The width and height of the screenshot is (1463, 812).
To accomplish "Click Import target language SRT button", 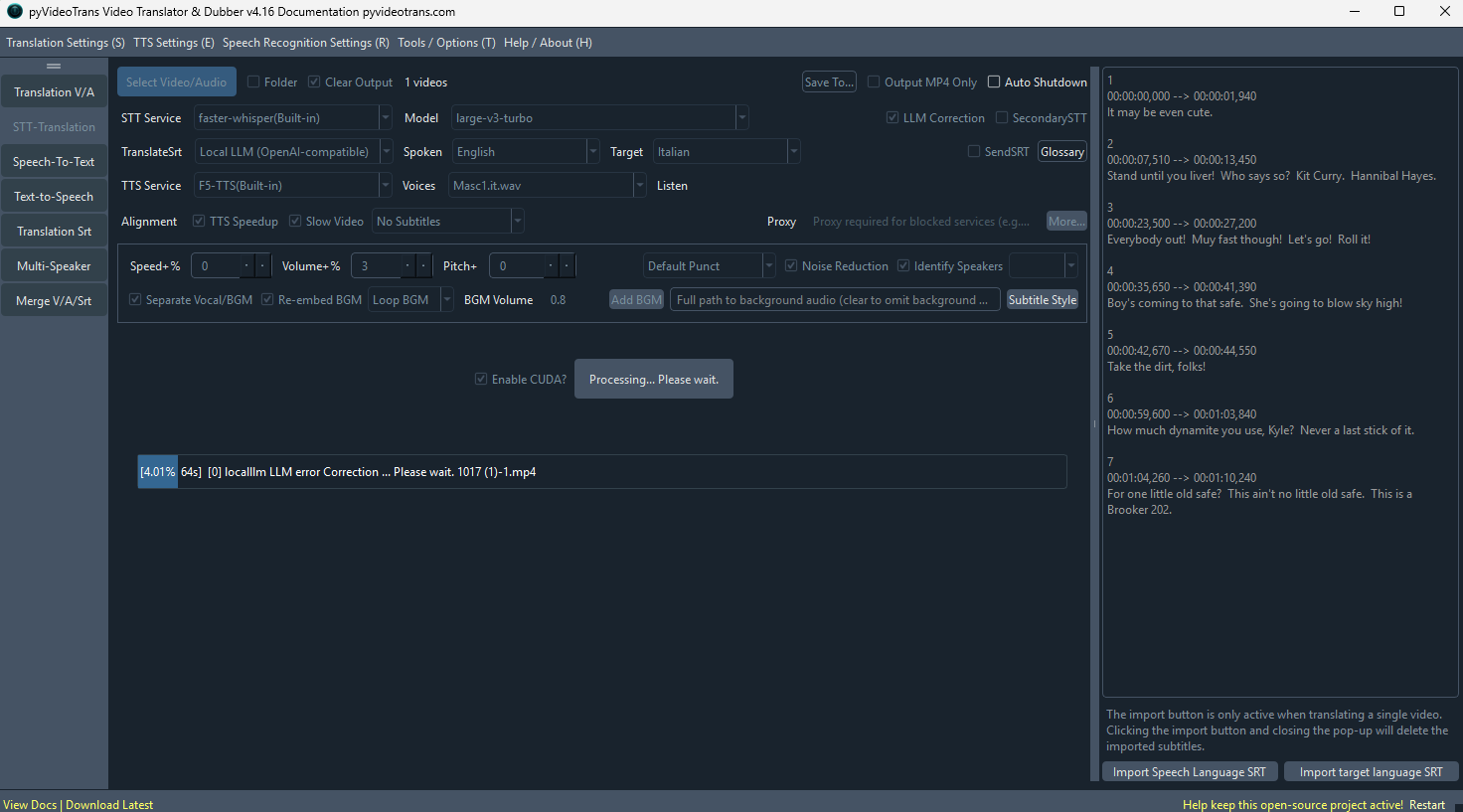I will click(1371, 772).
